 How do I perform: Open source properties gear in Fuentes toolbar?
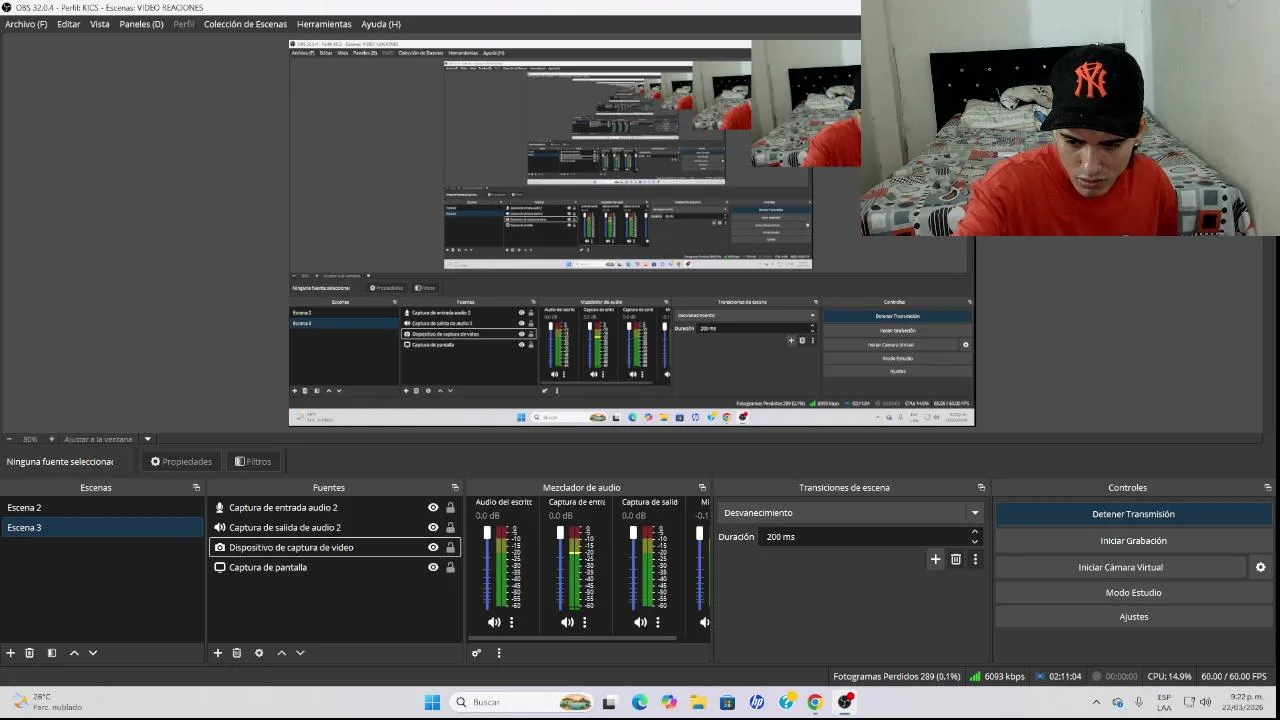coord(259,653)
